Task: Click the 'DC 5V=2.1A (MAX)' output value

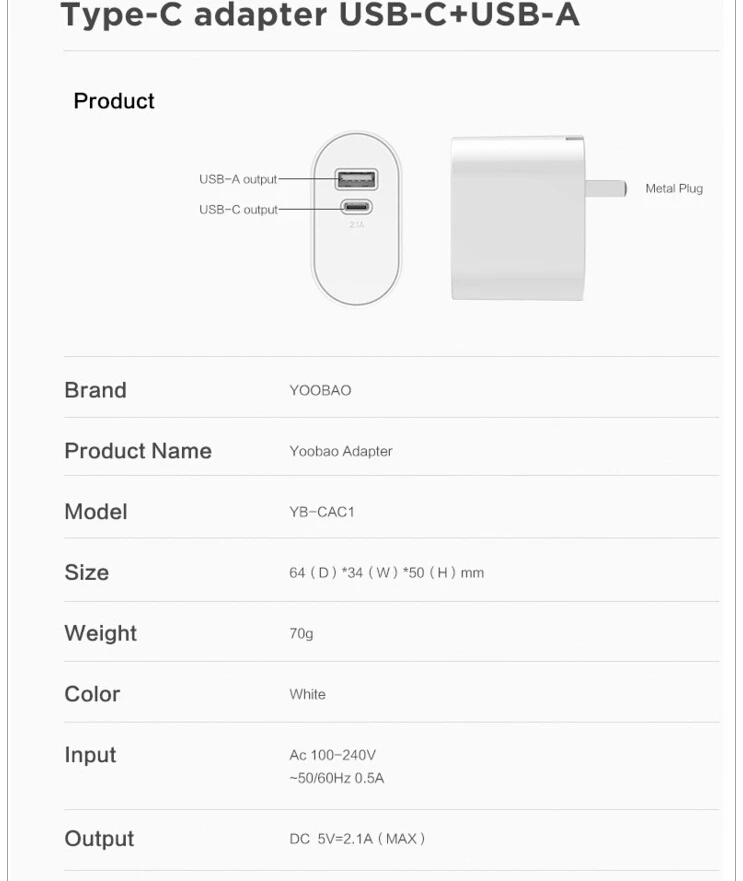Action: 357,839
